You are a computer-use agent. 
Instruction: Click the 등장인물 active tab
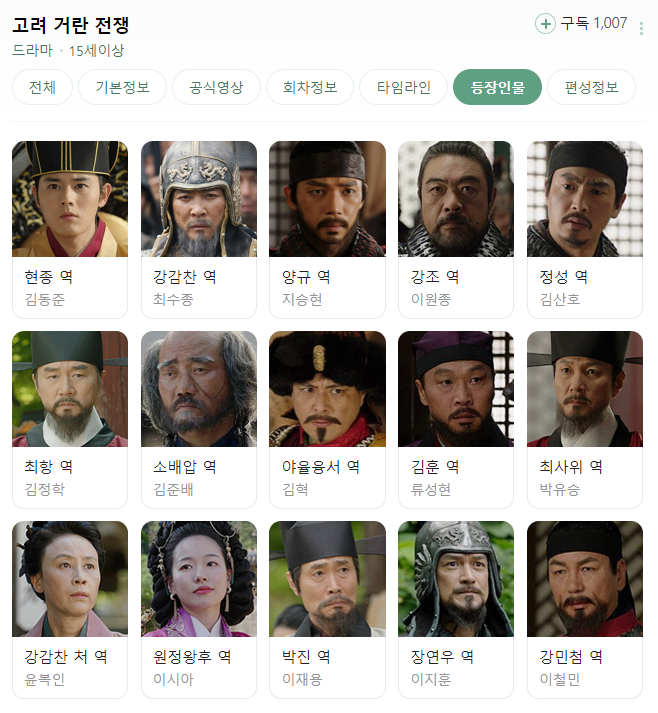click(497, 87)
